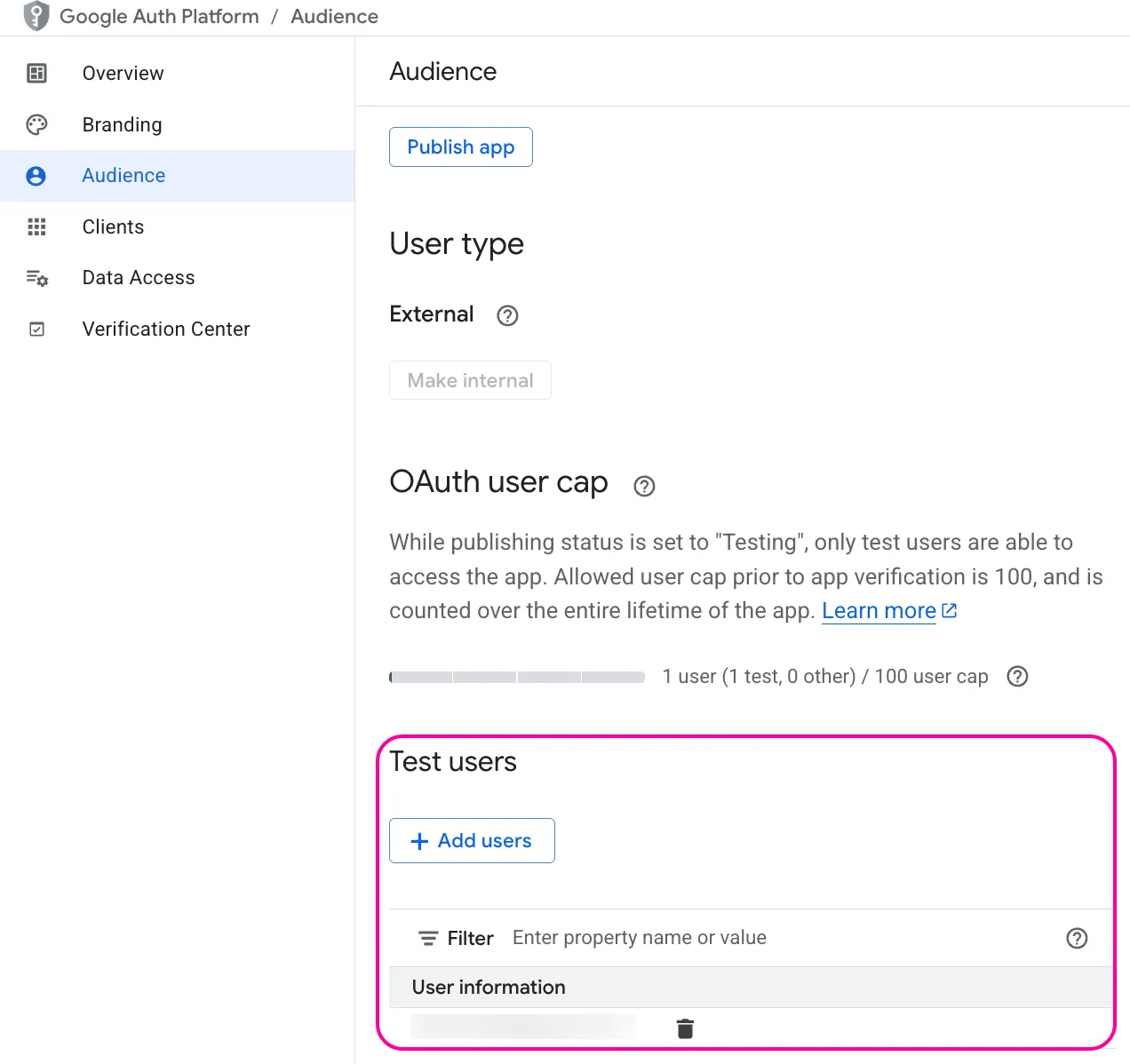Select Data Access in the sidebar
This screenshot has width=1130, height=1064.
[139, 278]
